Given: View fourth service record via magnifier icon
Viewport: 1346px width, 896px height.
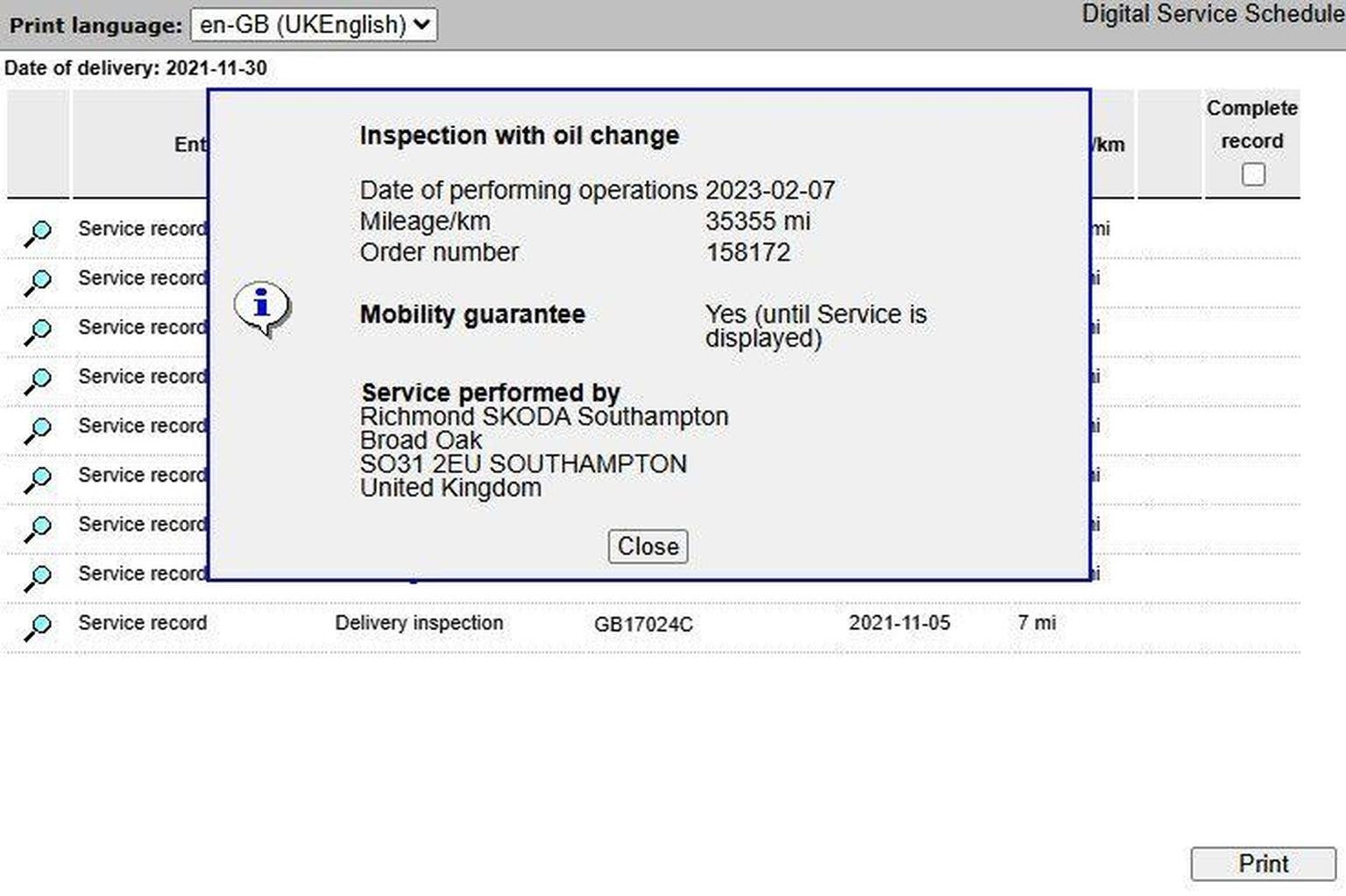Looking at the screenshot, I should point(38,380).
